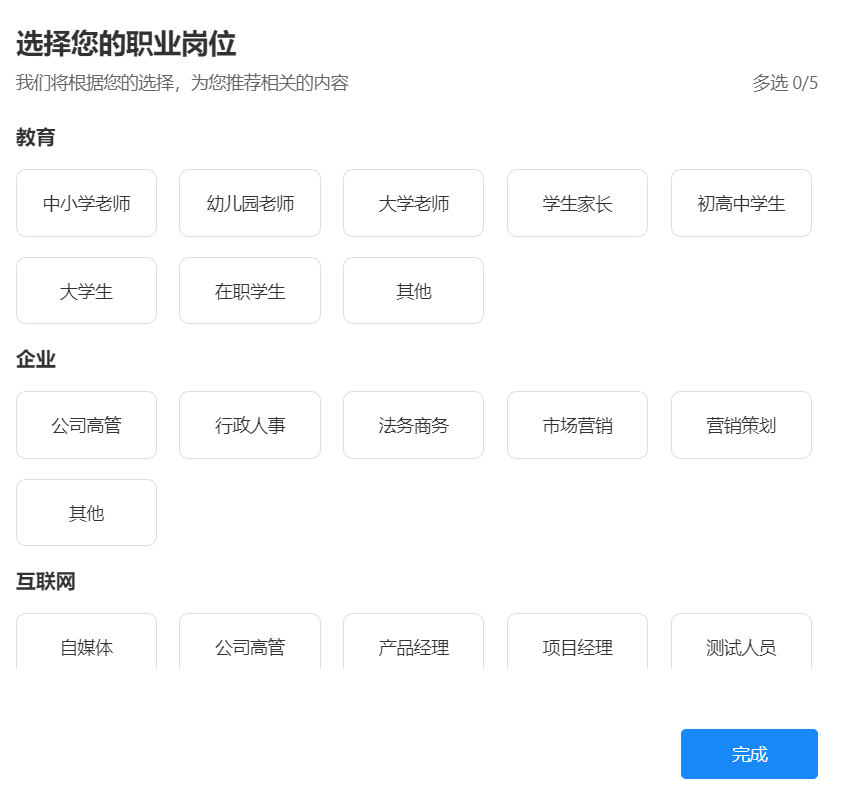
Task: Select 中小学老师 in the 教育 section
Action: (x=86, y=203)
